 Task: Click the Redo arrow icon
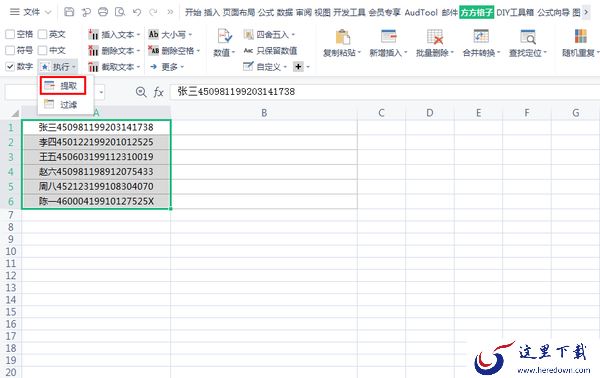pyautogui.click(x=153, y=12)
